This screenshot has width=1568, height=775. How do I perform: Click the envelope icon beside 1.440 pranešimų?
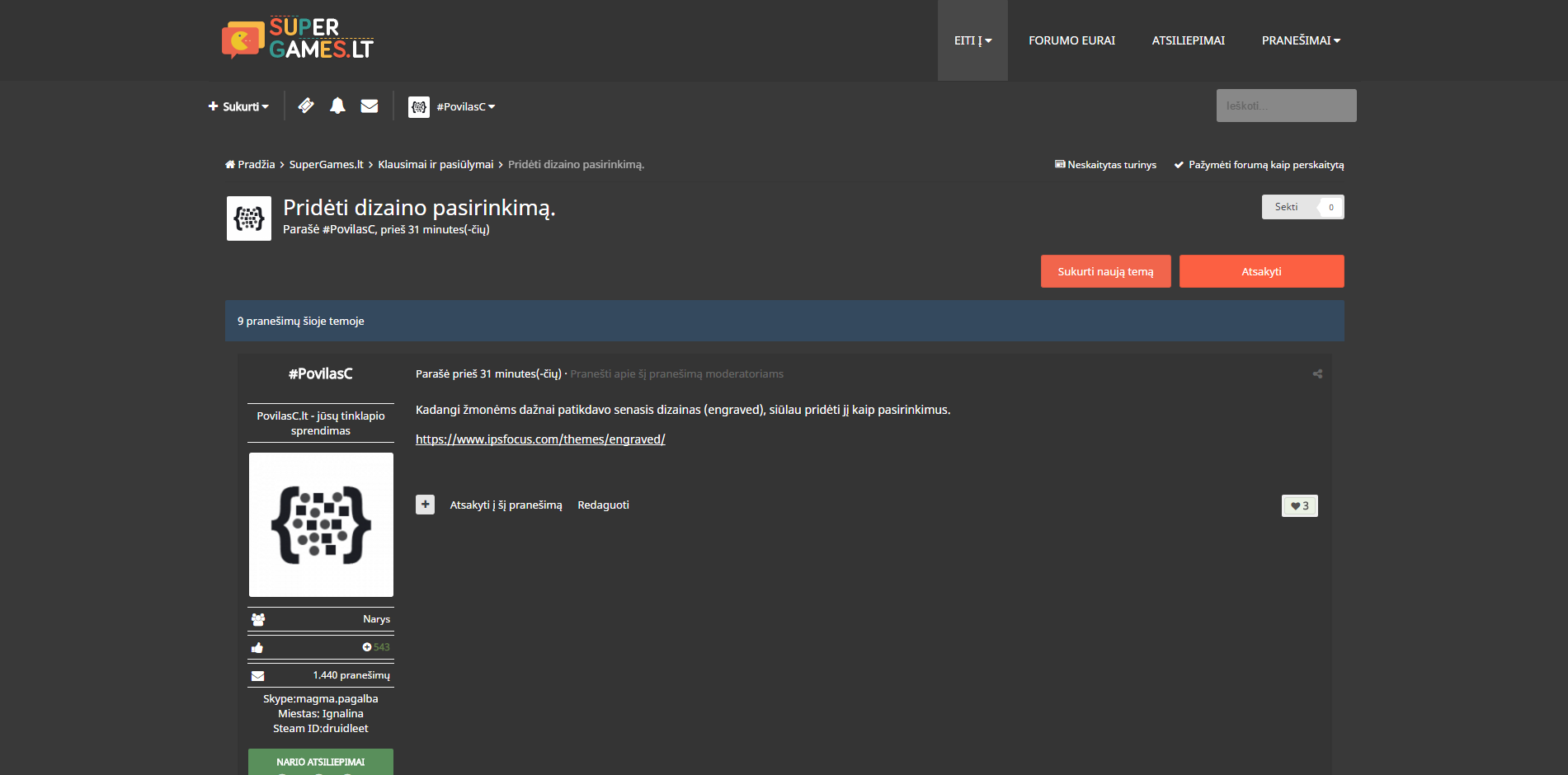pyautogui.click(x=258, y=675)
